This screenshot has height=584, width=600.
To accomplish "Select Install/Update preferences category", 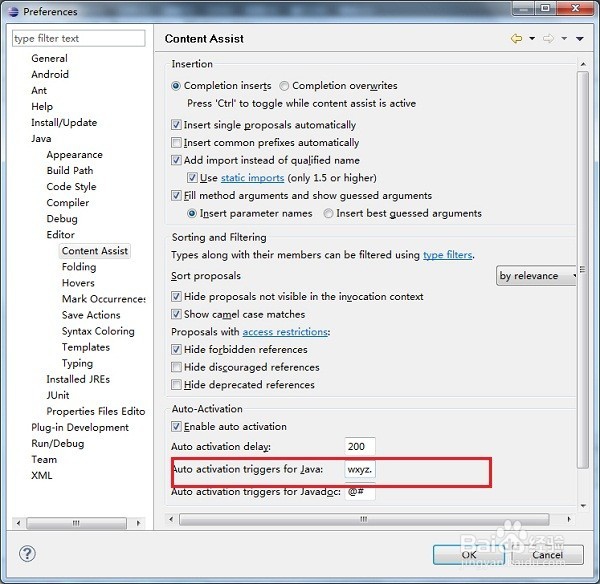I will (x=64, y=122).
